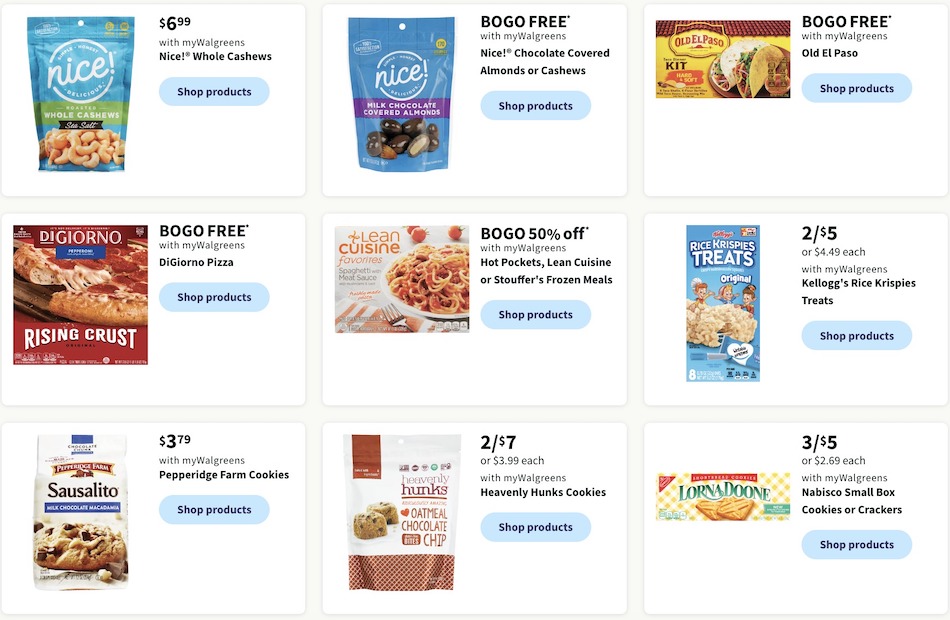Click Shop products for Nabisco Small Box Cookies
This screenshot has width=950, height=620.
(x=856, y=544)
